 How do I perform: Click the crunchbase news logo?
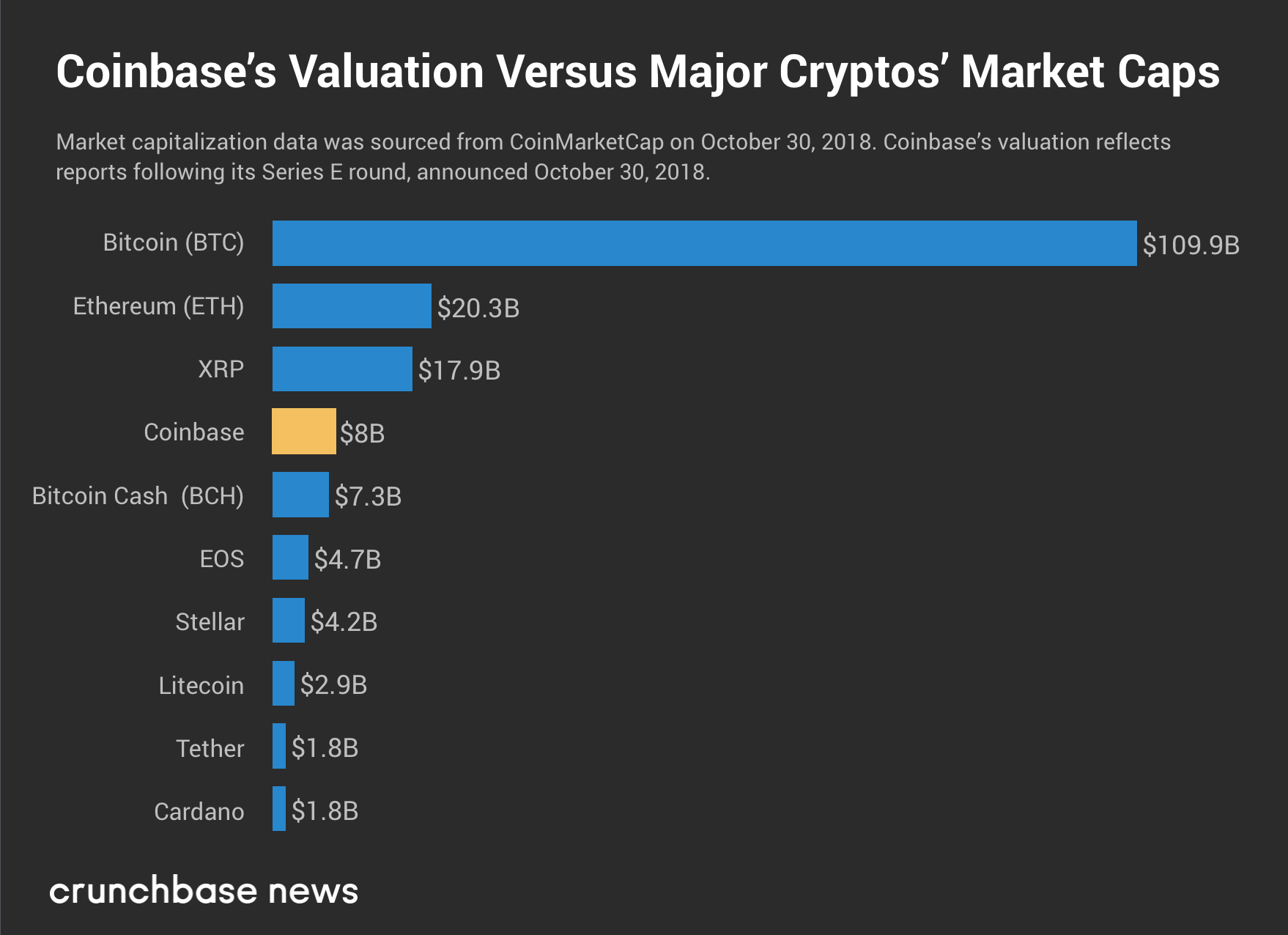click(204, 891)
